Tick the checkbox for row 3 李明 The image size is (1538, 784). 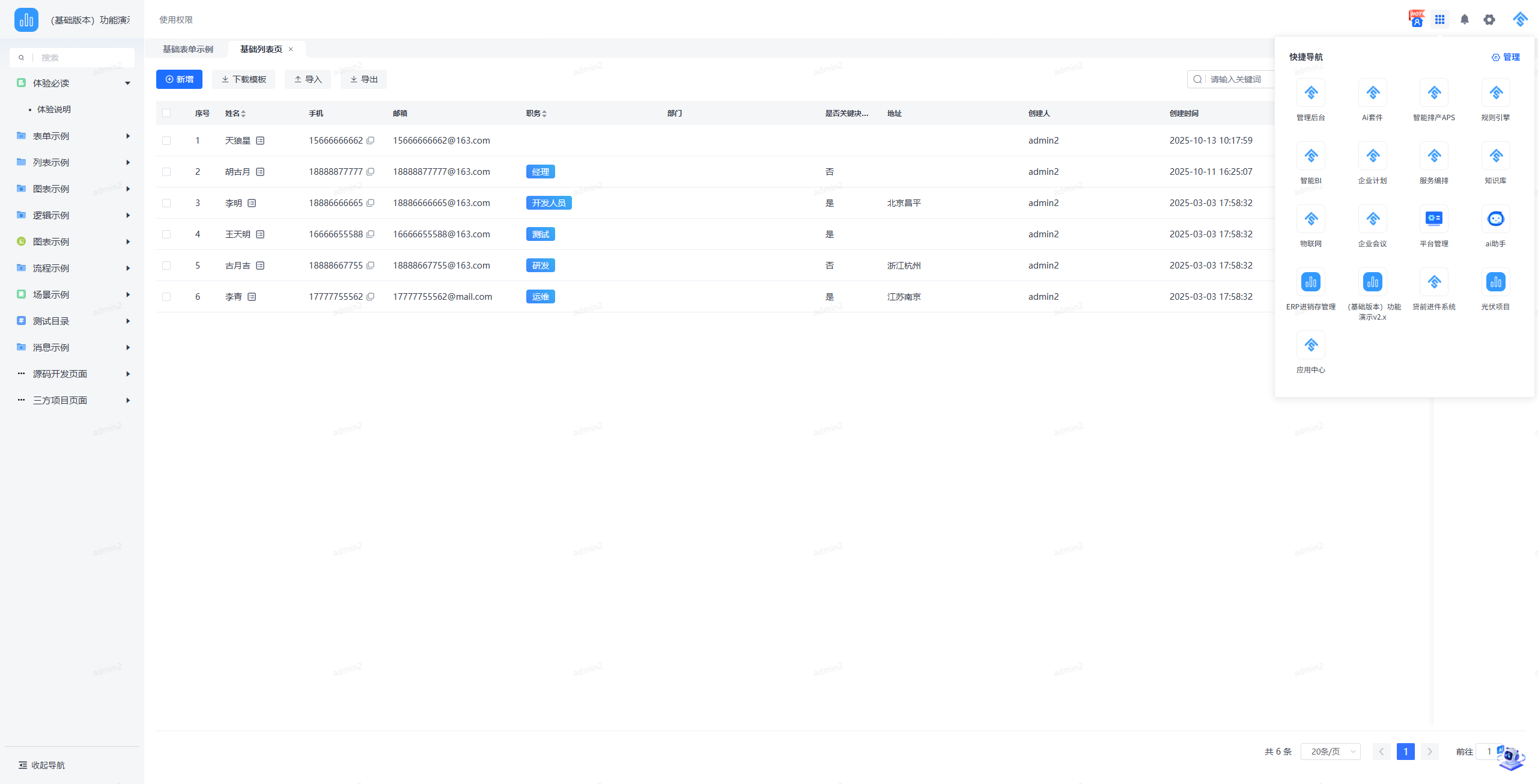(166, 203)
